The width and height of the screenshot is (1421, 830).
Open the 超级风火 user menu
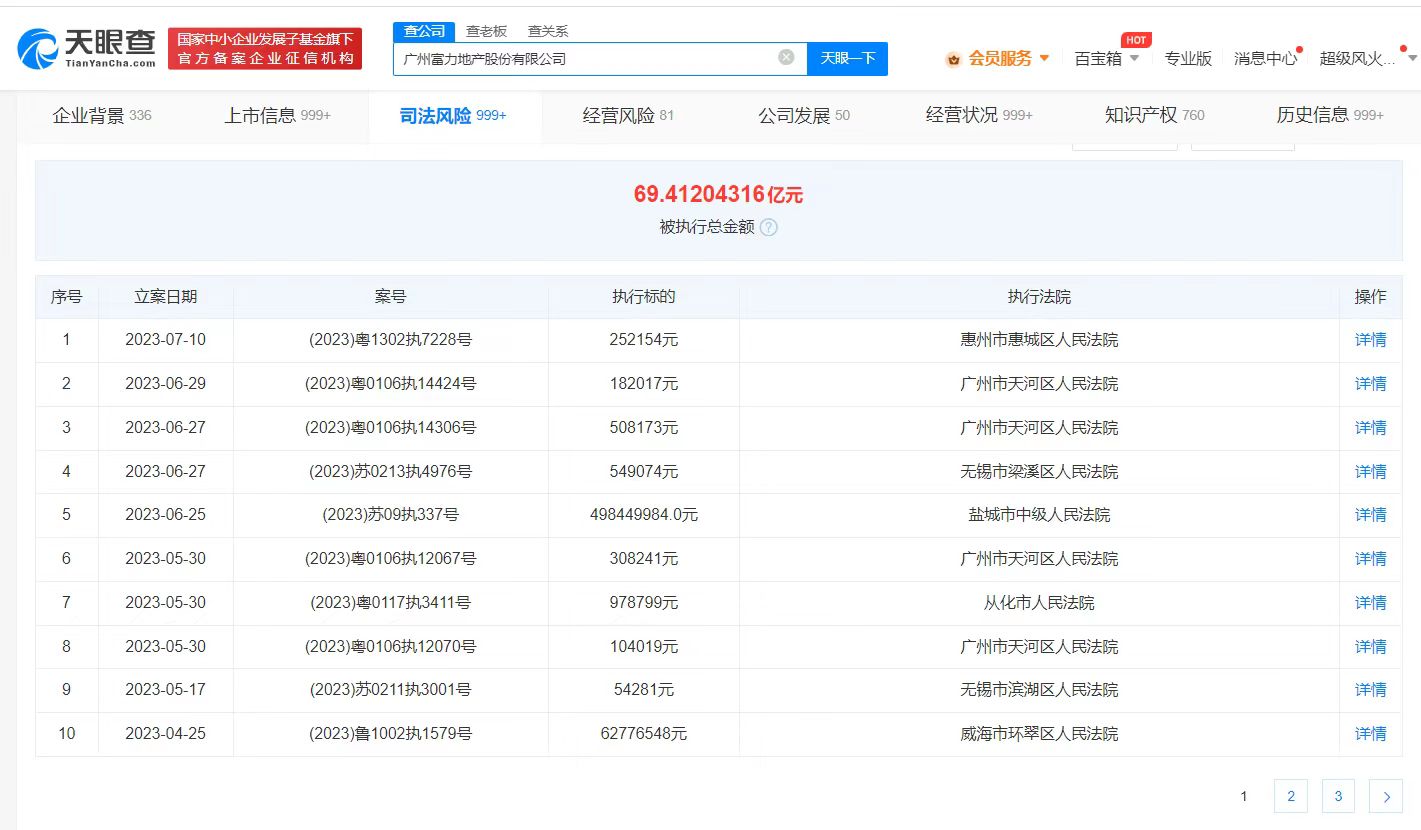point(1359,59)
